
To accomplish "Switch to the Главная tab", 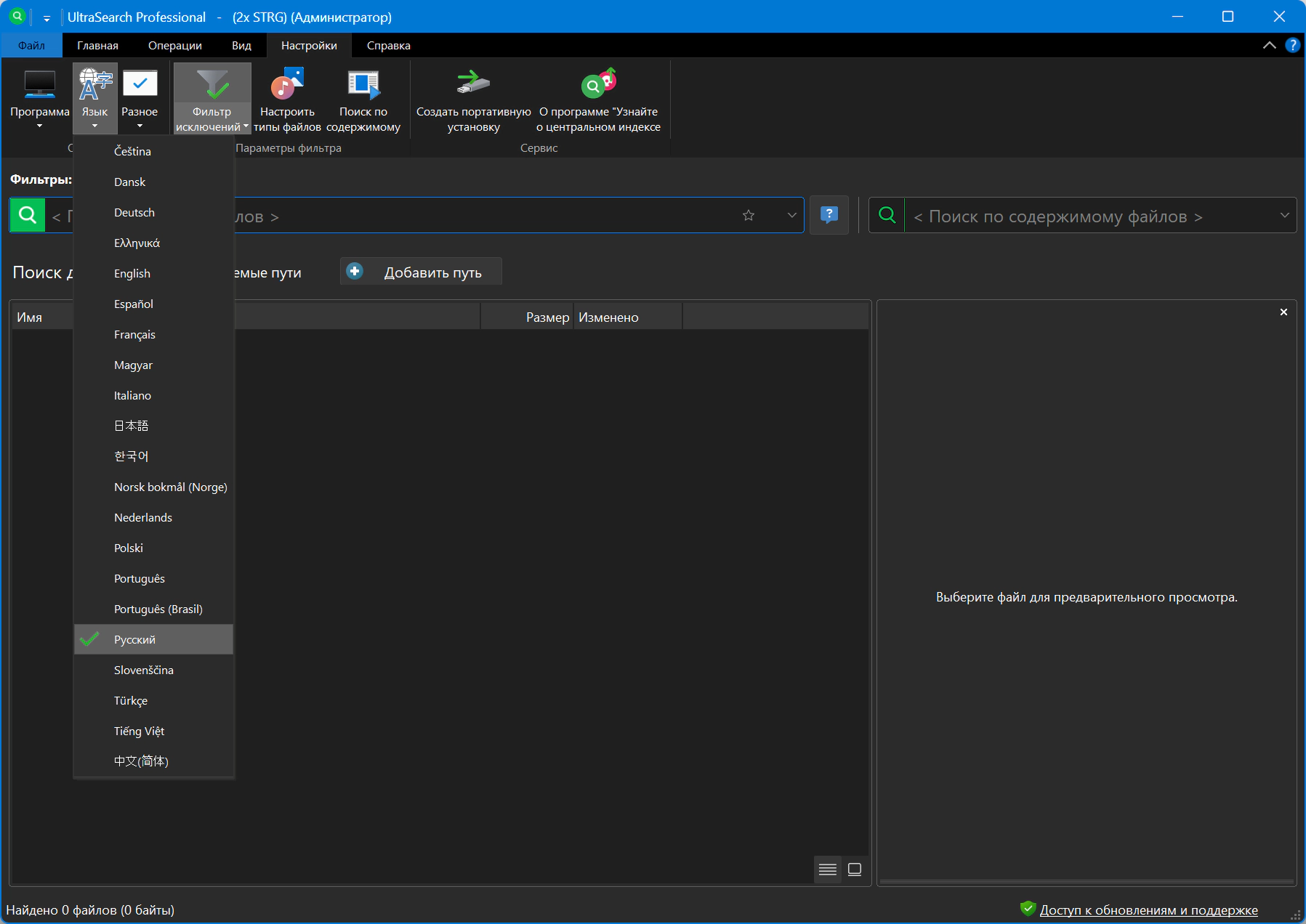I will 97,45.
